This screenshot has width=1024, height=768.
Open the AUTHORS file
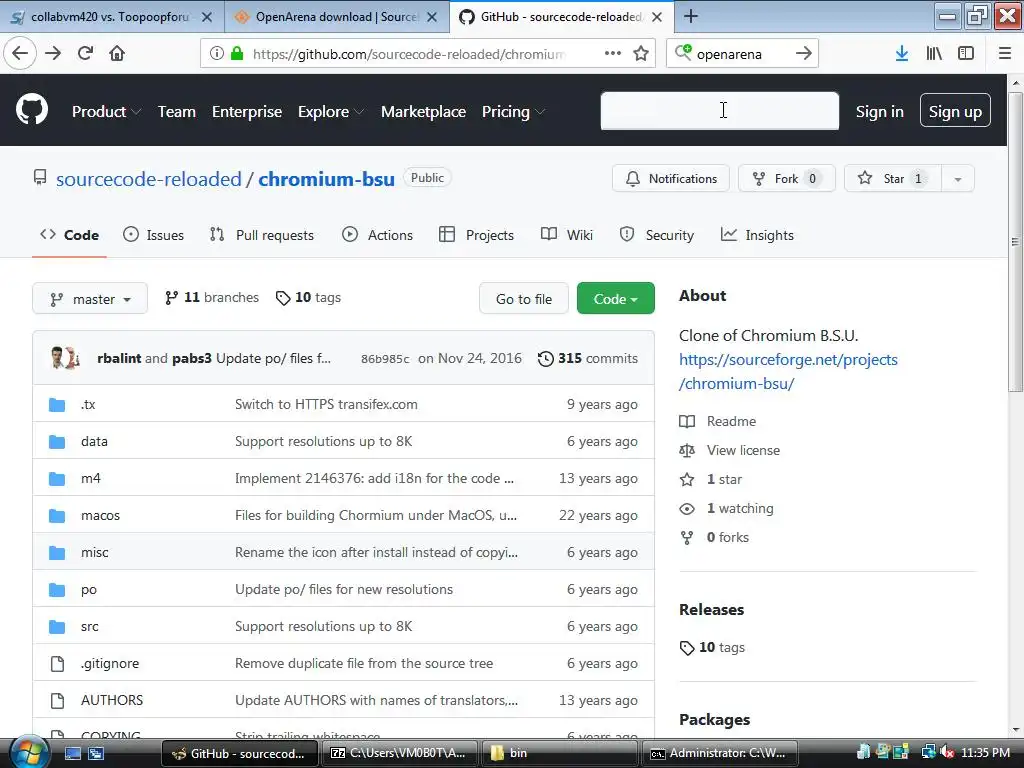[x=112, y=700]
